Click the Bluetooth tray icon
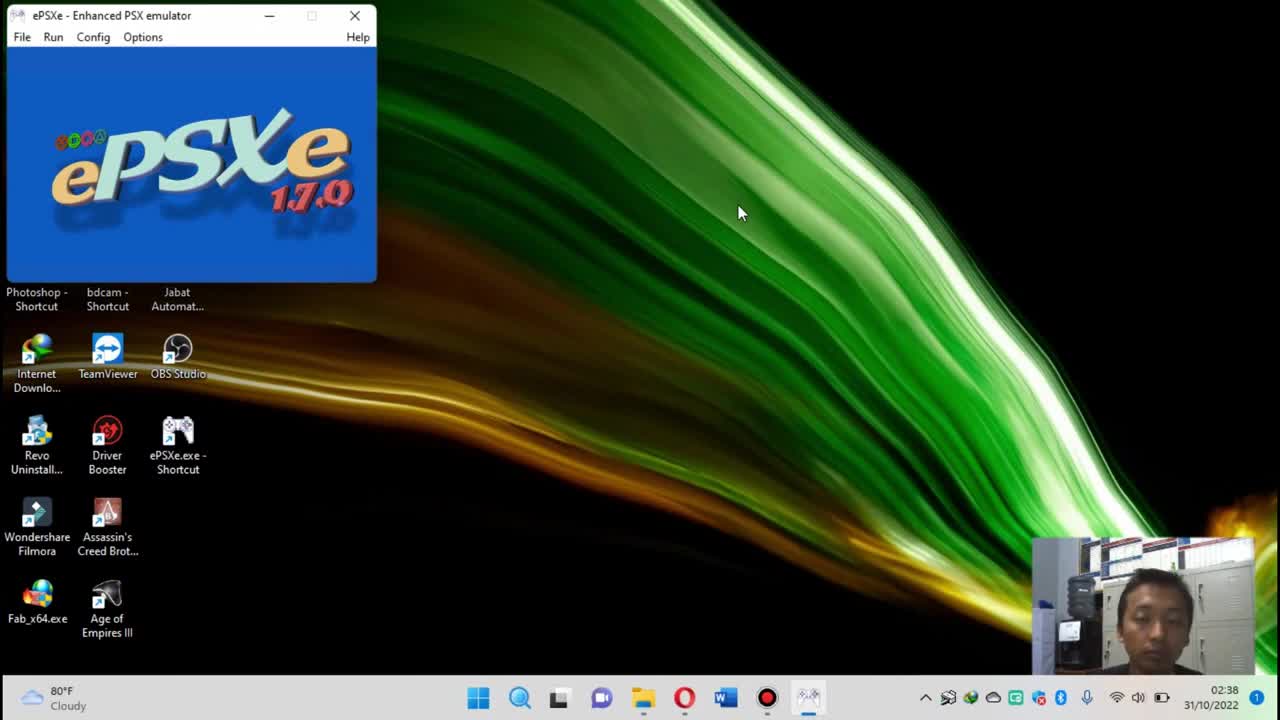 [1061, 698]
